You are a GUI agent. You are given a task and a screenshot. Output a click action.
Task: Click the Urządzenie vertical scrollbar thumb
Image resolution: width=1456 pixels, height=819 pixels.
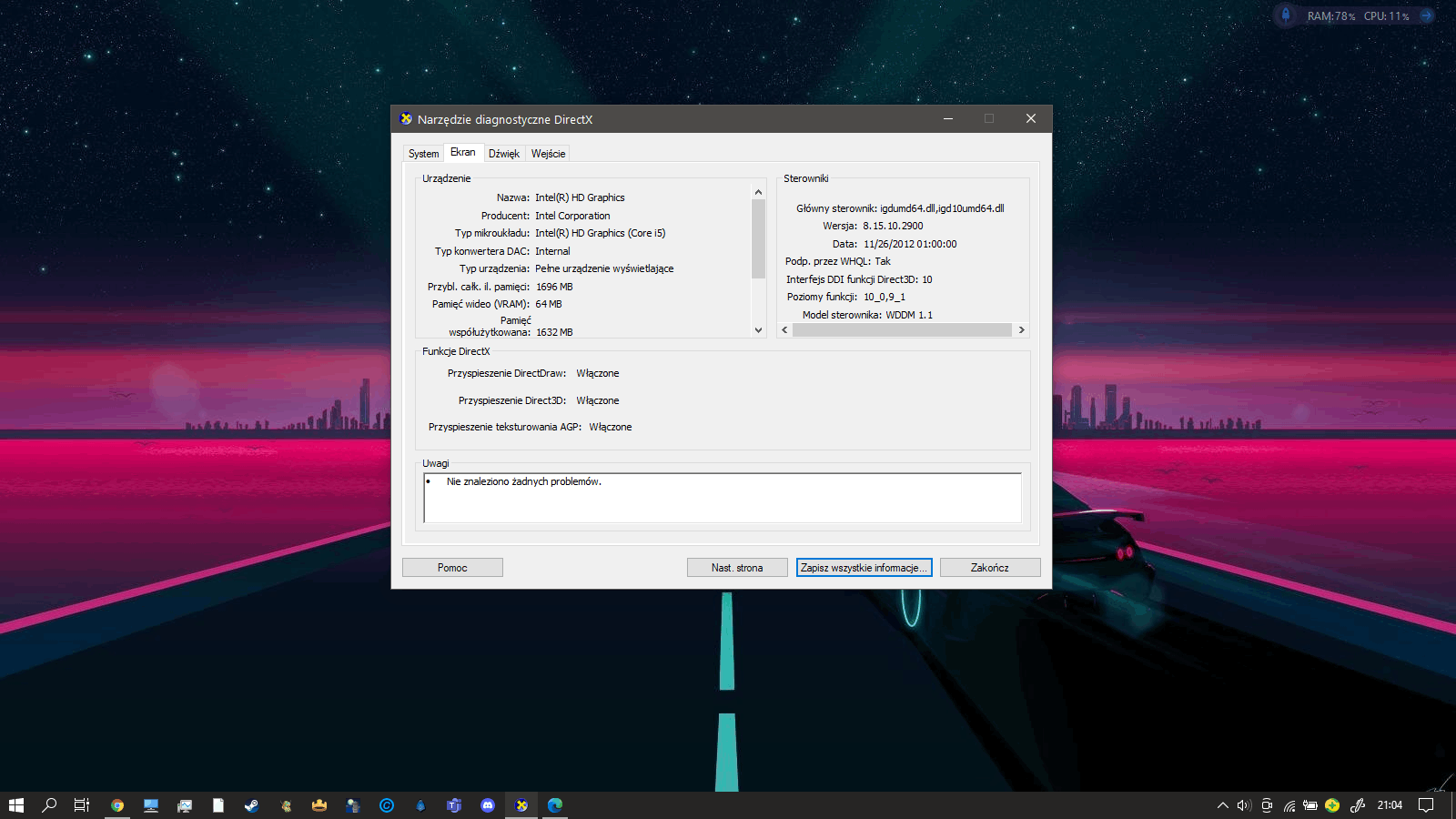click(x=758, y=238)
